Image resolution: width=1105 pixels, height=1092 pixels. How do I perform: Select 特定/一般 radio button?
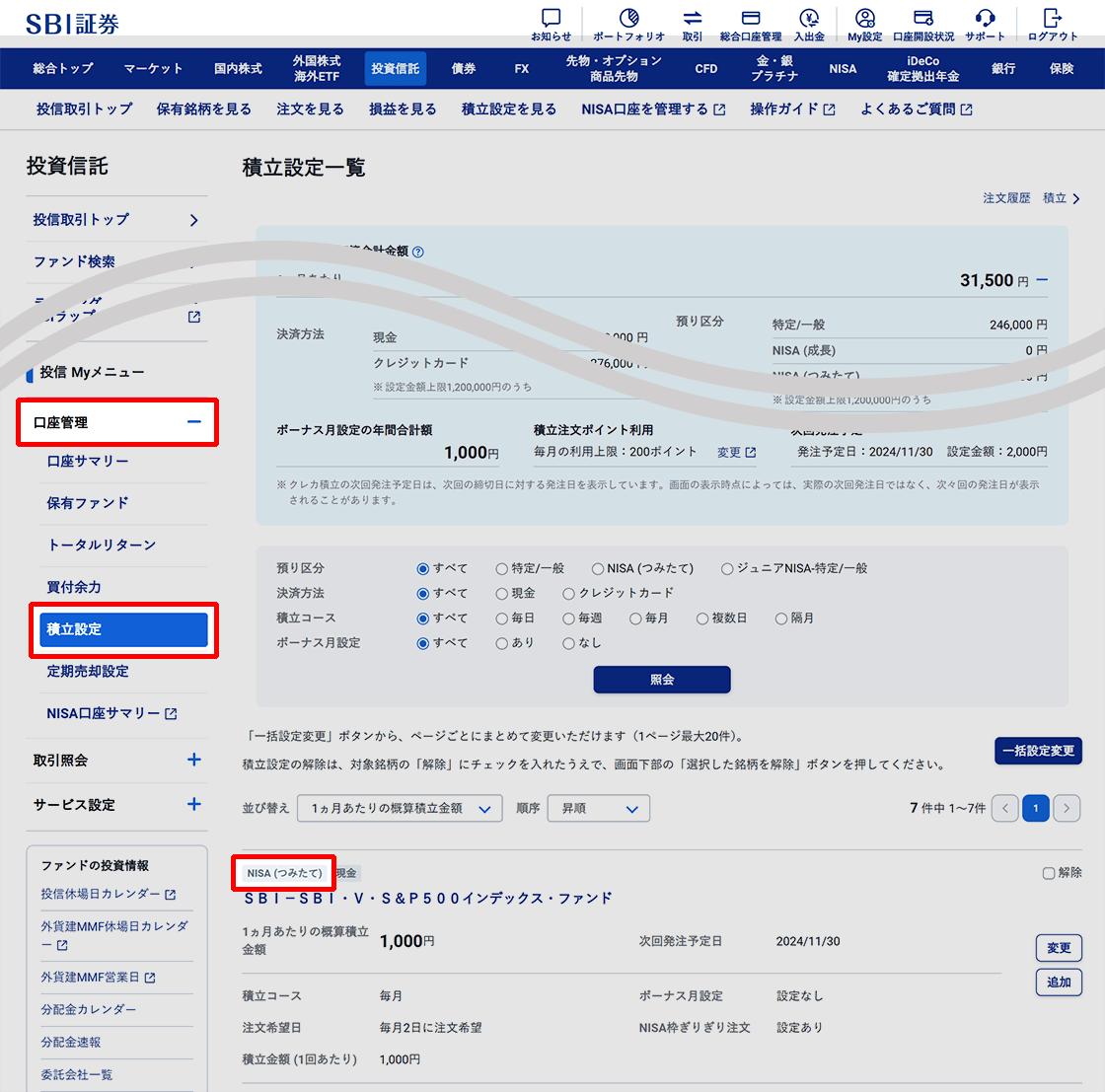pos(502,568)
